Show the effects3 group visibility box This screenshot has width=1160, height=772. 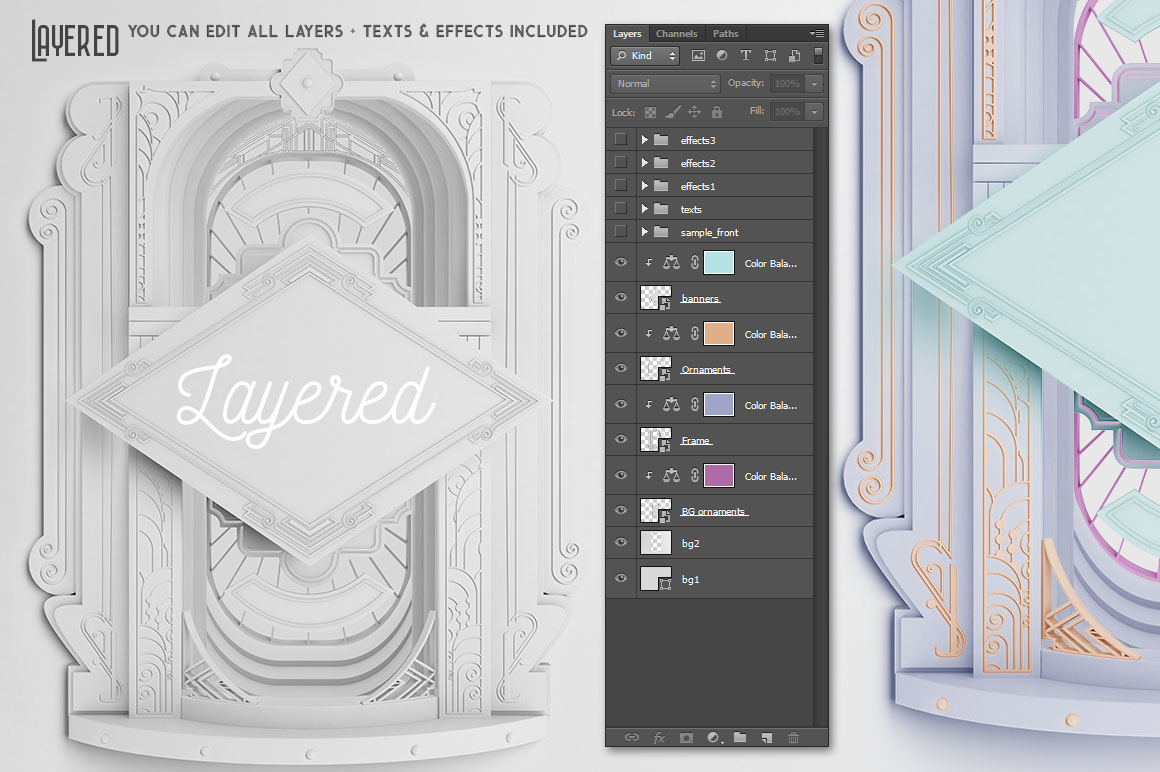pyautogui.click(x=621, y=139)
